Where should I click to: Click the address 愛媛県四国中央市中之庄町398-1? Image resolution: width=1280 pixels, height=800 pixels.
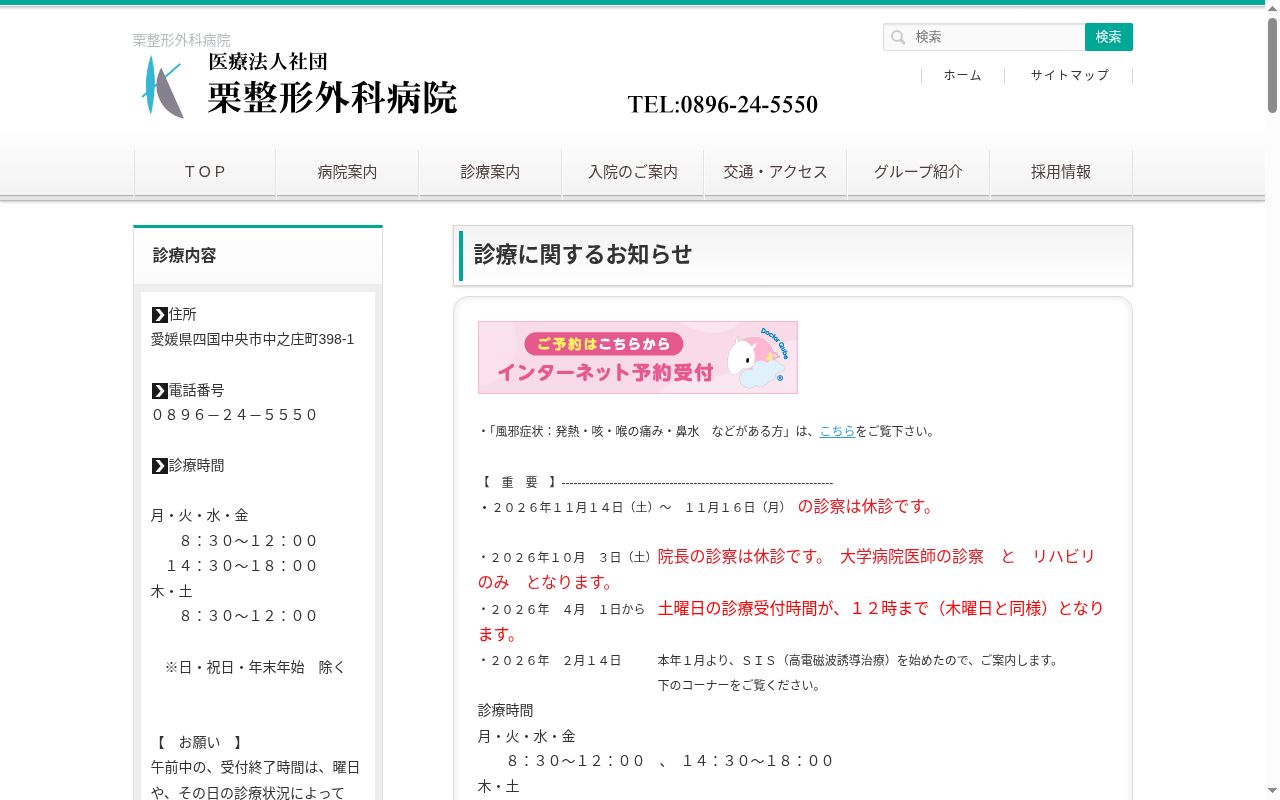[253, 340]
